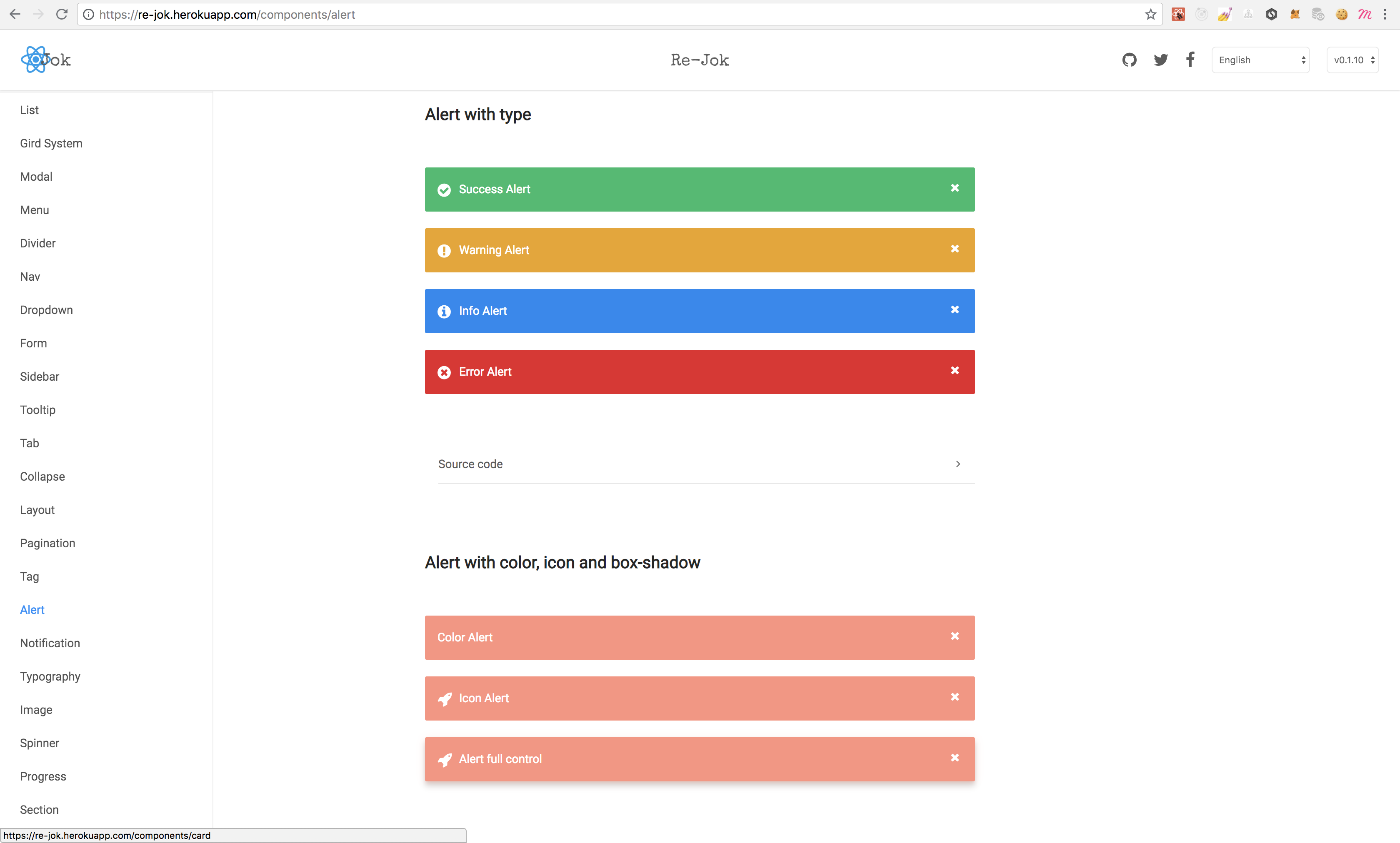1400x843 pixels.
Task: Close the Alert full control banner
Action: point(955,758)
